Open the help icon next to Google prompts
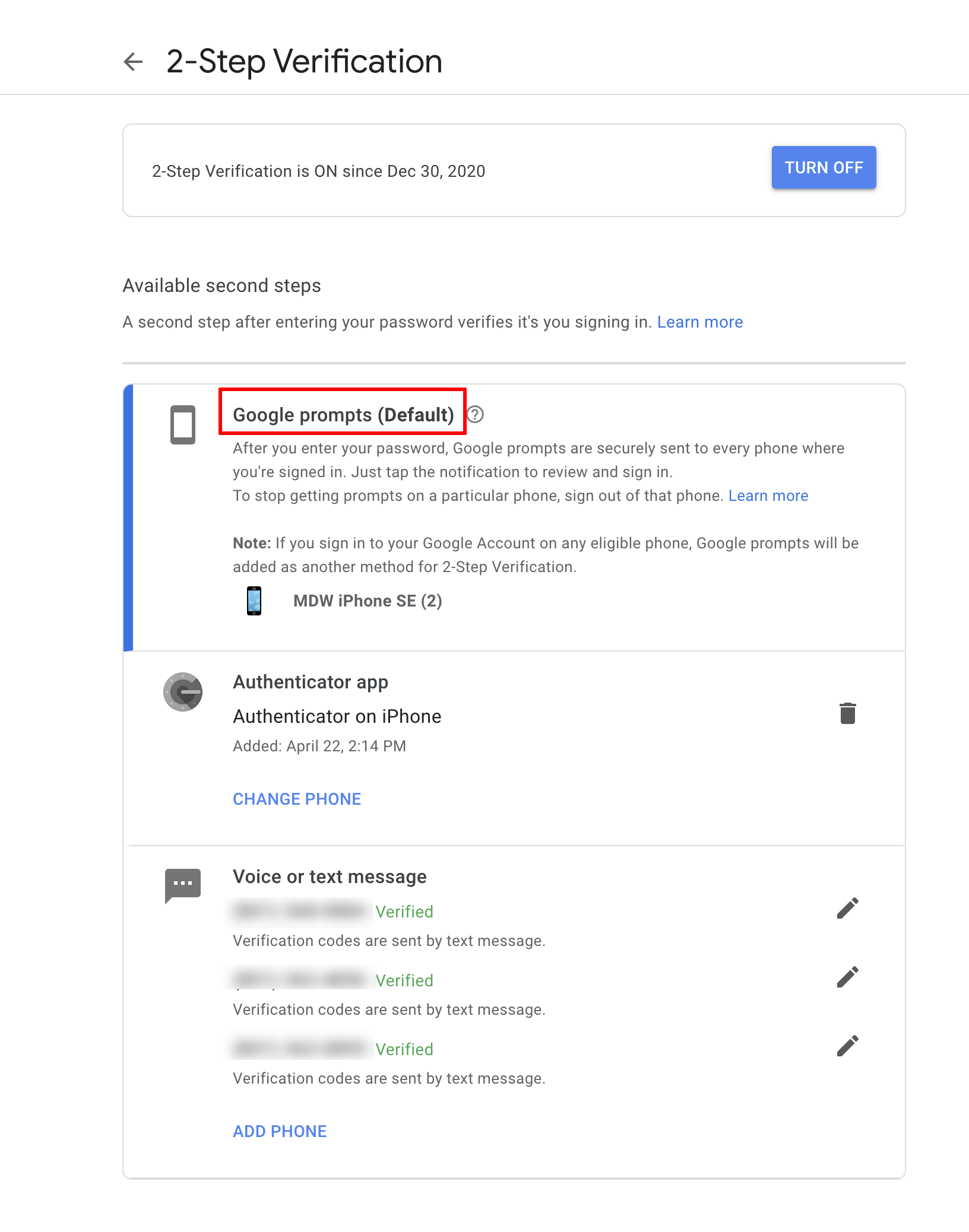The width and height of the screenshot is (969, 1232). pos(476,415)
